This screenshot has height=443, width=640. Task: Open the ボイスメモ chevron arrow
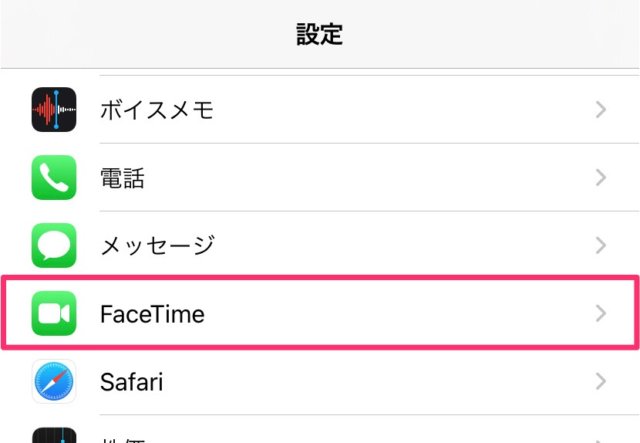(600, 109)
